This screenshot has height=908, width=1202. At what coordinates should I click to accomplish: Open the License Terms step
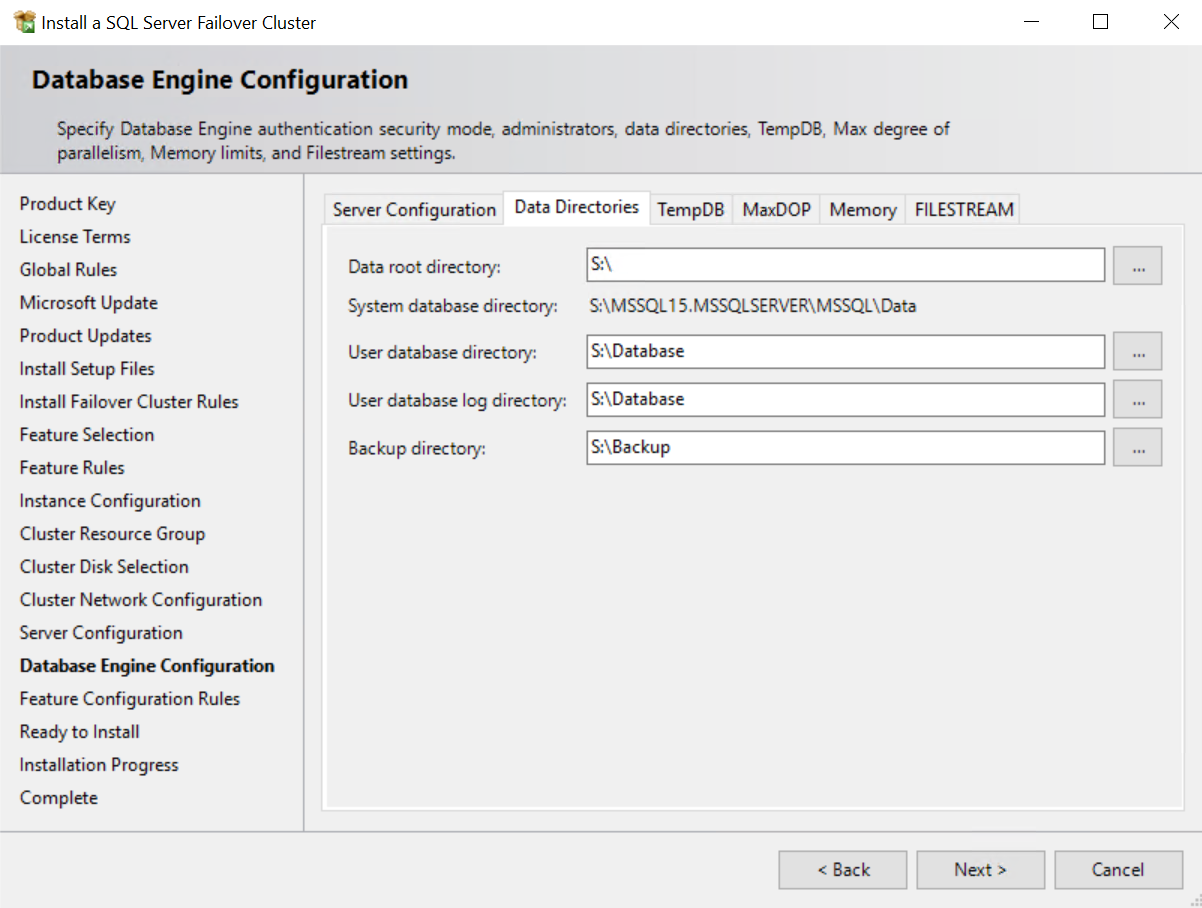74,236
